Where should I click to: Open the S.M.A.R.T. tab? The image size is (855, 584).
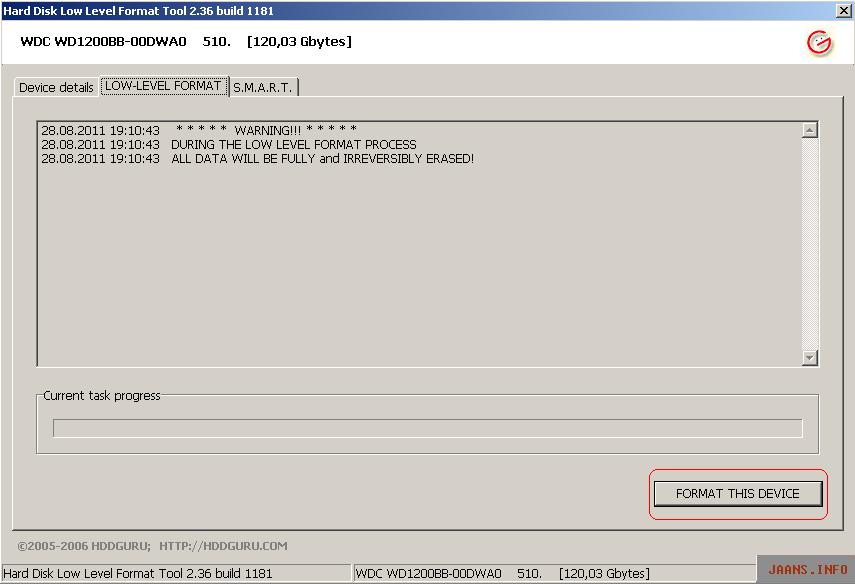[262, 88]
